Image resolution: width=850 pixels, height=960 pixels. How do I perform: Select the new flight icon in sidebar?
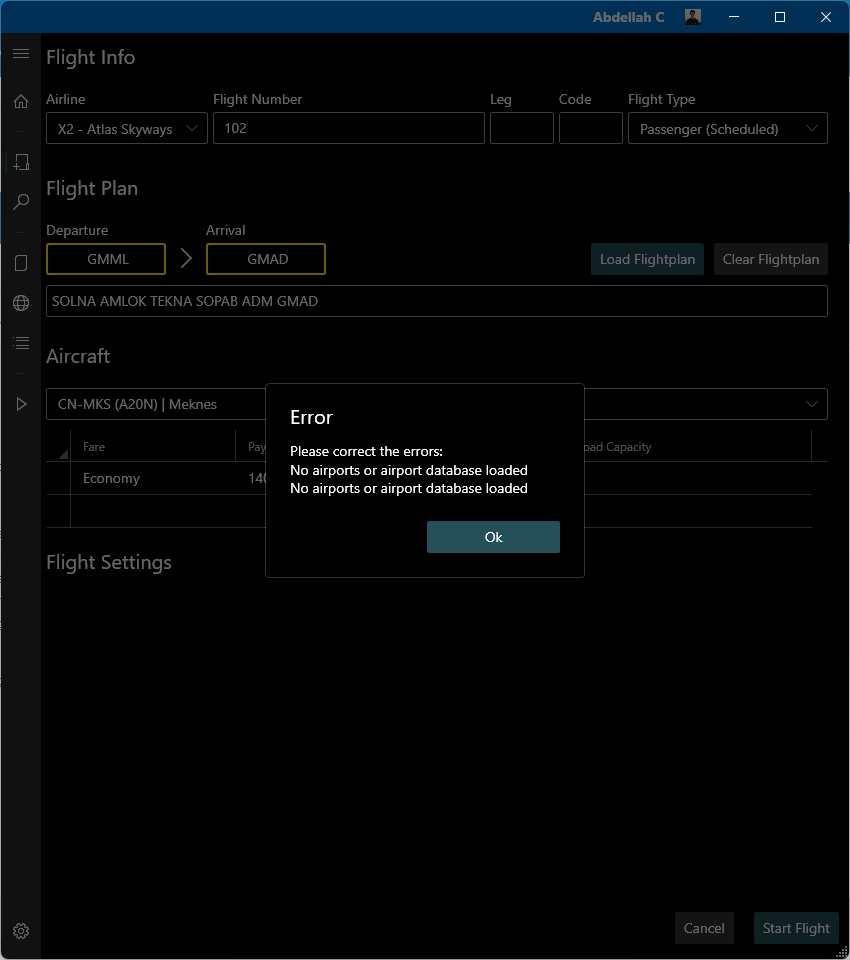click(20, 162)
